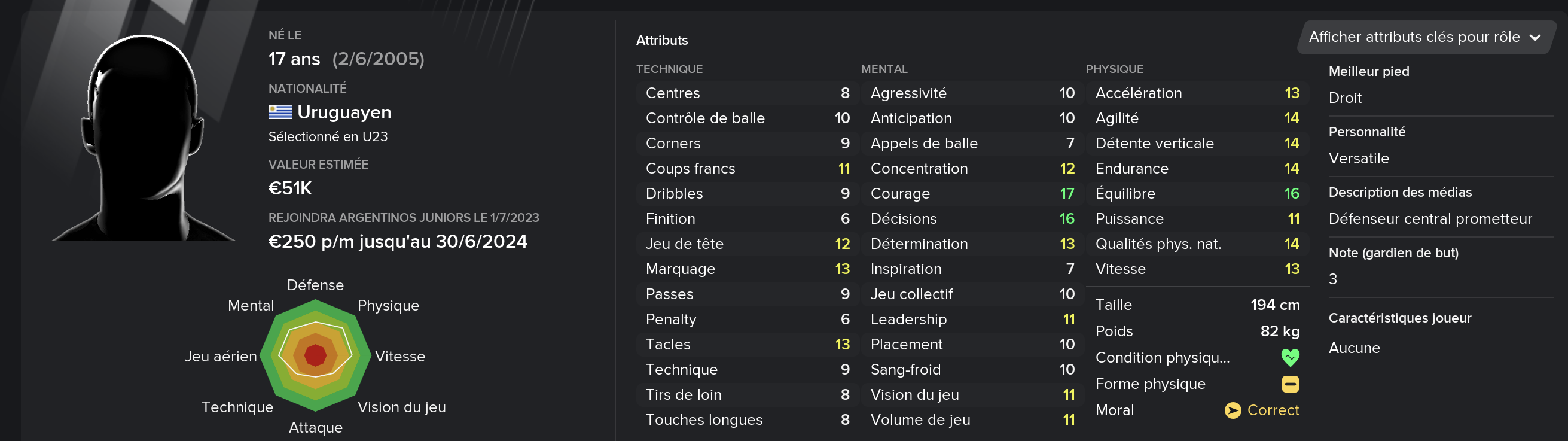Click the TECHNIQUE column header

[x=669, y=69]
